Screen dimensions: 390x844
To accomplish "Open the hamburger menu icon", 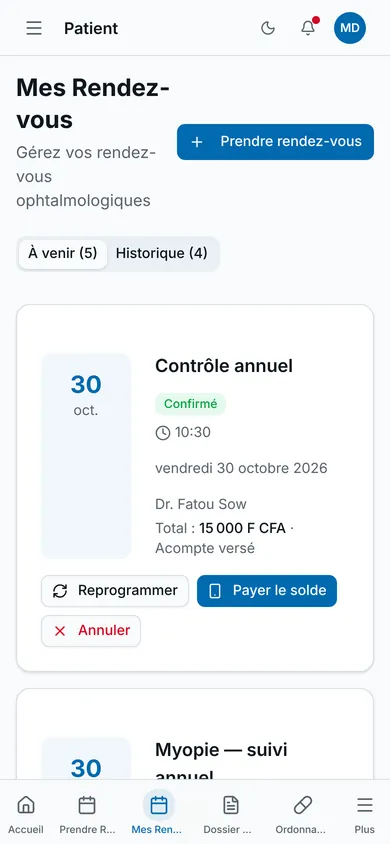I will tap(34, 28).
